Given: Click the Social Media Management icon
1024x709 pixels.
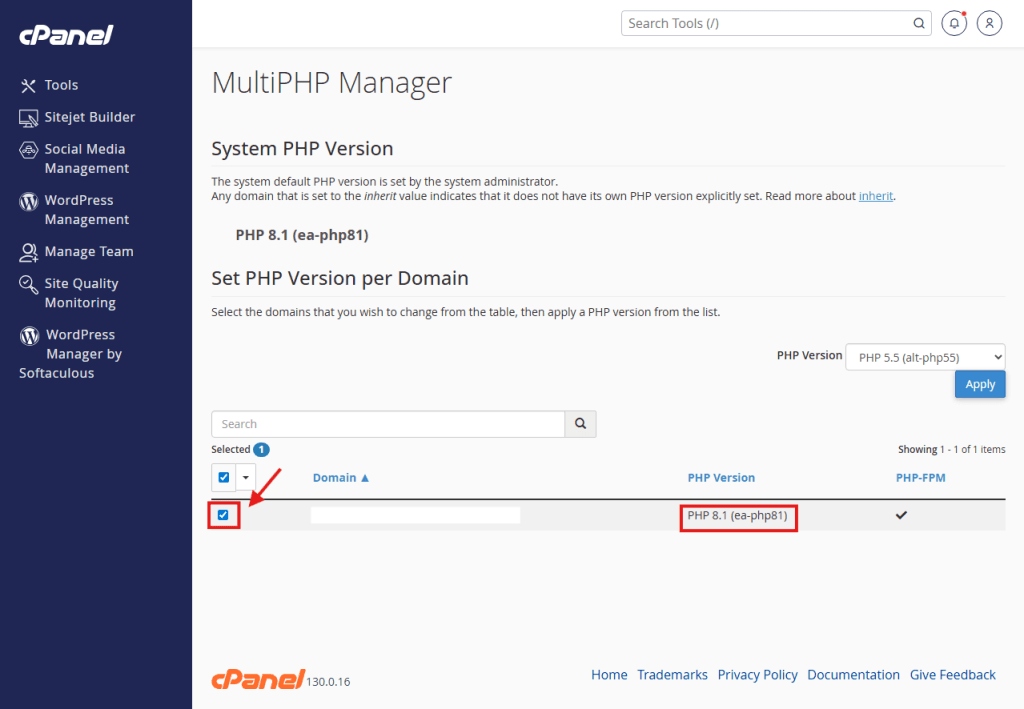Looking at the screenshot, I should coord(29,150).
